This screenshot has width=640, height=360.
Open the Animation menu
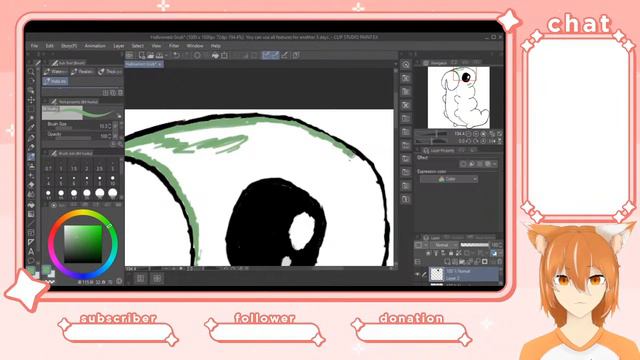click(x=95, y=46)
